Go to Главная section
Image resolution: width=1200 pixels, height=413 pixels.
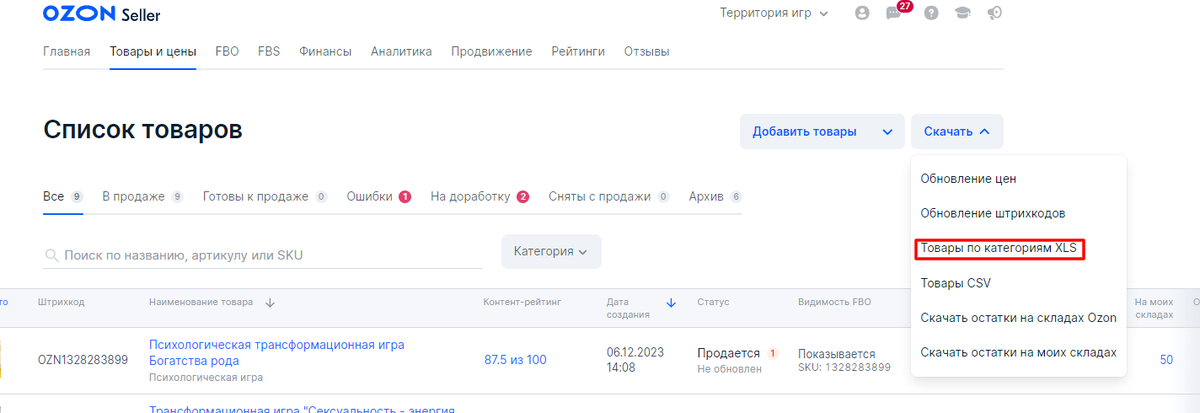67,51
